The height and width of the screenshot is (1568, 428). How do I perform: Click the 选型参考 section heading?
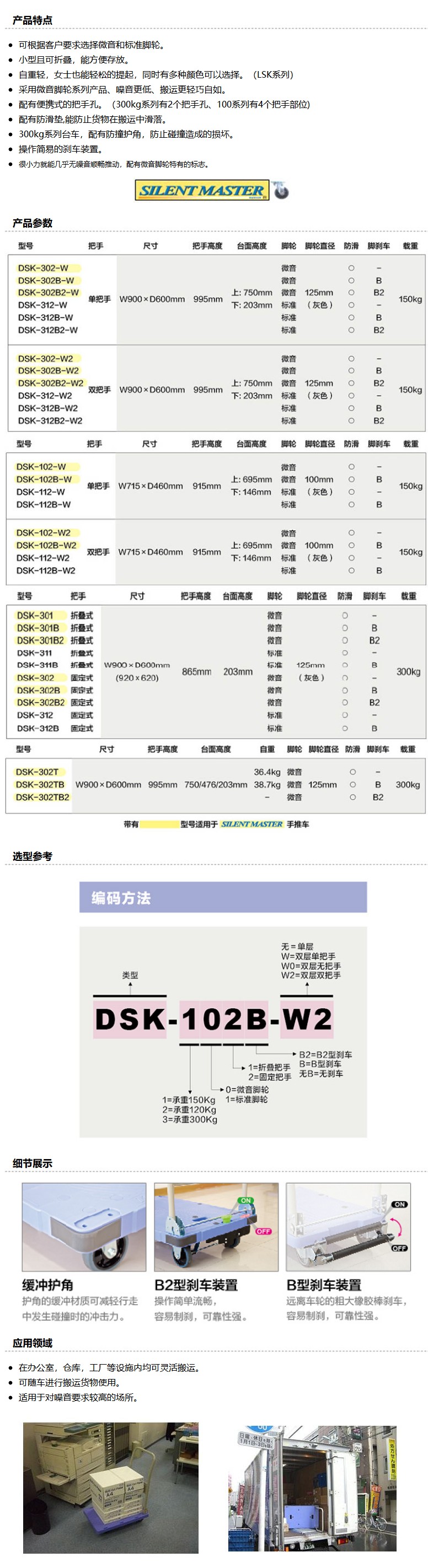[x=33, y=856]
